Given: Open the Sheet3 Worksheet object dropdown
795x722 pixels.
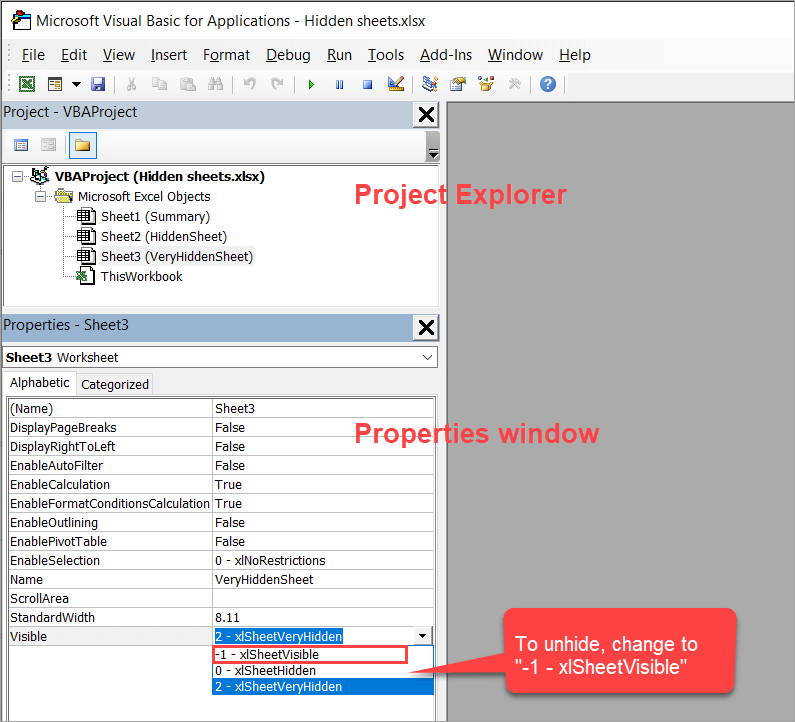Looking at the screenshot, I should tap(427, 357).
